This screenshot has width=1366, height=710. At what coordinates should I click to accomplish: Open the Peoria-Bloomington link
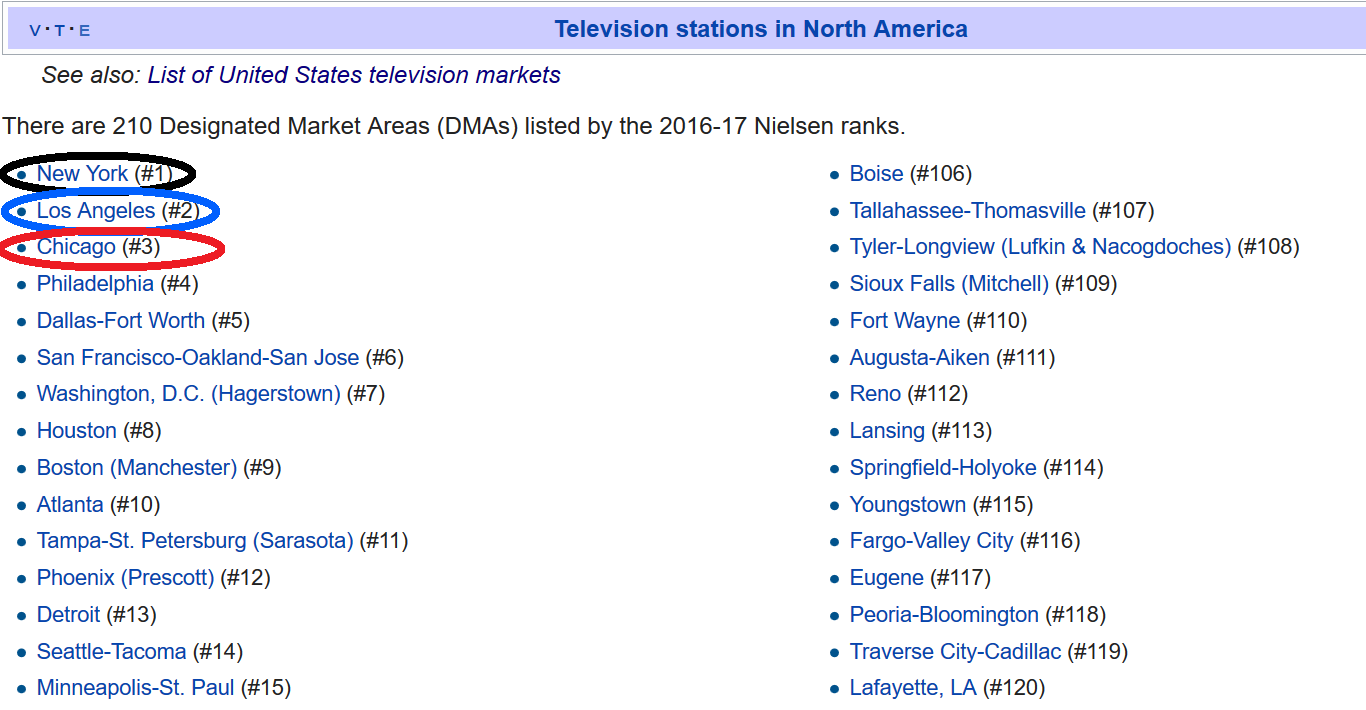pos(945,614)
